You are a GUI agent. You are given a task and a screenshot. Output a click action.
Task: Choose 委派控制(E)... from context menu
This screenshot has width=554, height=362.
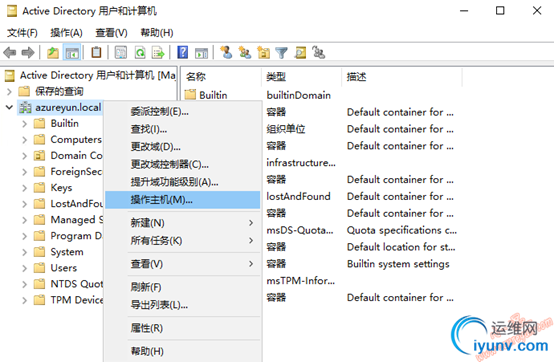point(183,112)
